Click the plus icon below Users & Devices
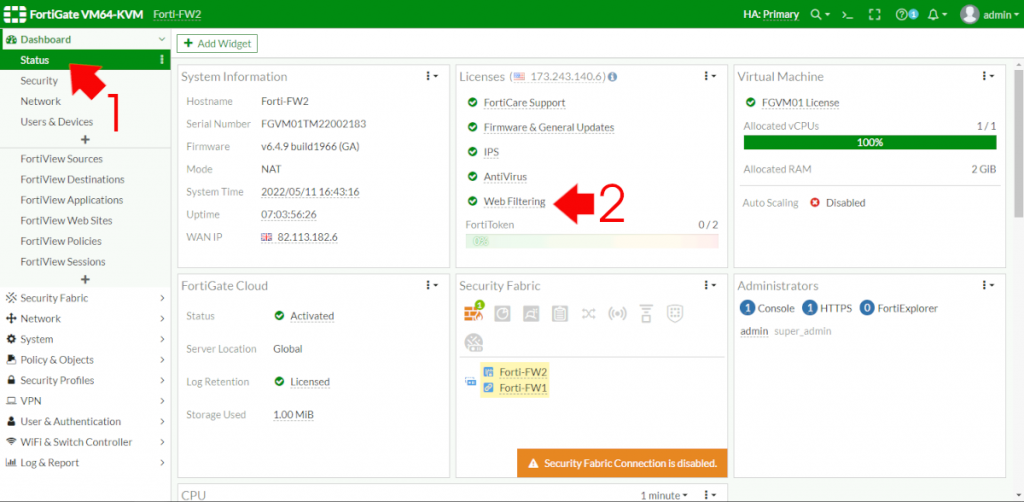This screenshot has height=502, width=1024. [85, 140]
